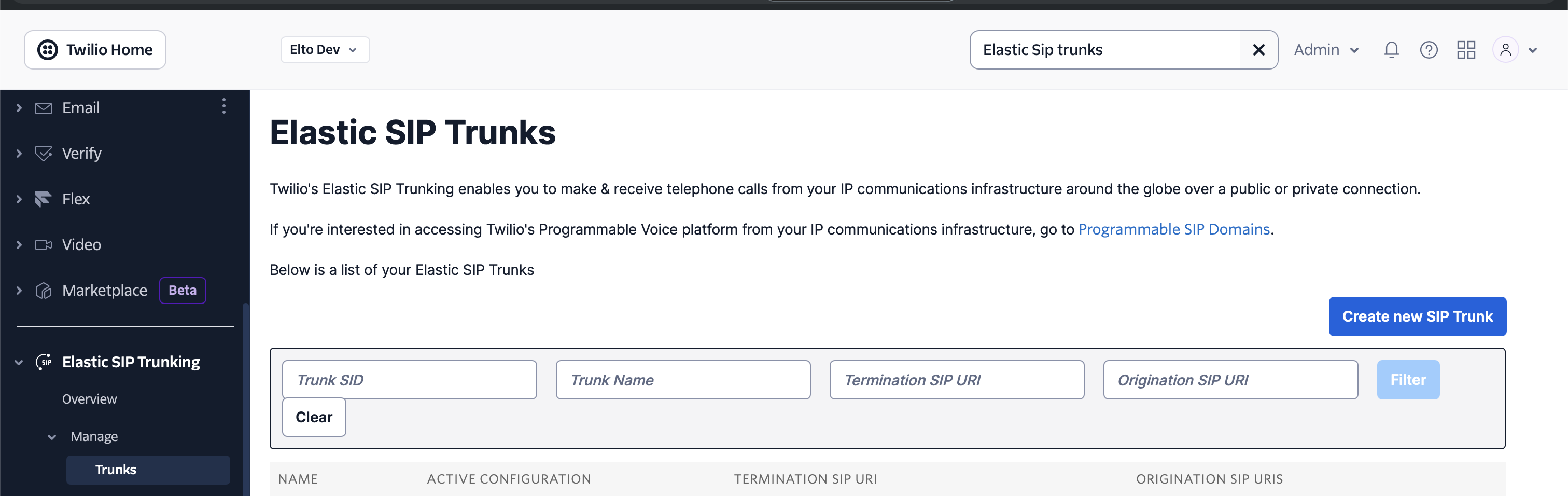Select the Manage sidebar item
Screen dimensions: 1568x496
coord(94,437)
